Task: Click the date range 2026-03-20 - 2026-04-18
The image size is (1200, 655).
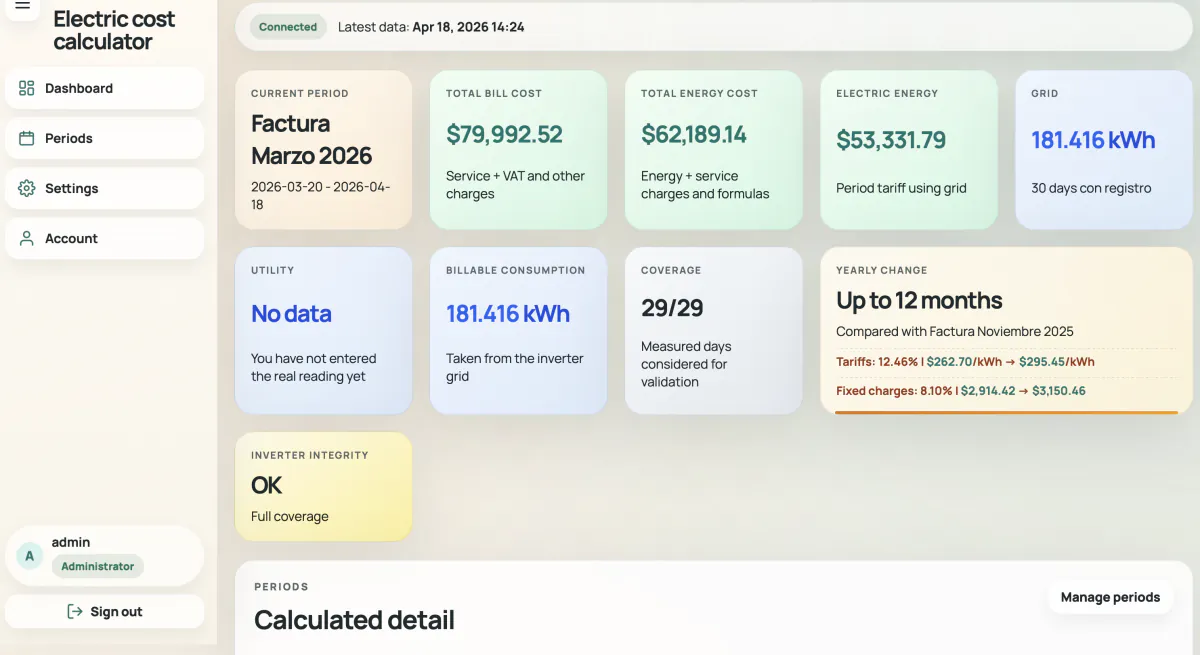Action: pos(321,195)
